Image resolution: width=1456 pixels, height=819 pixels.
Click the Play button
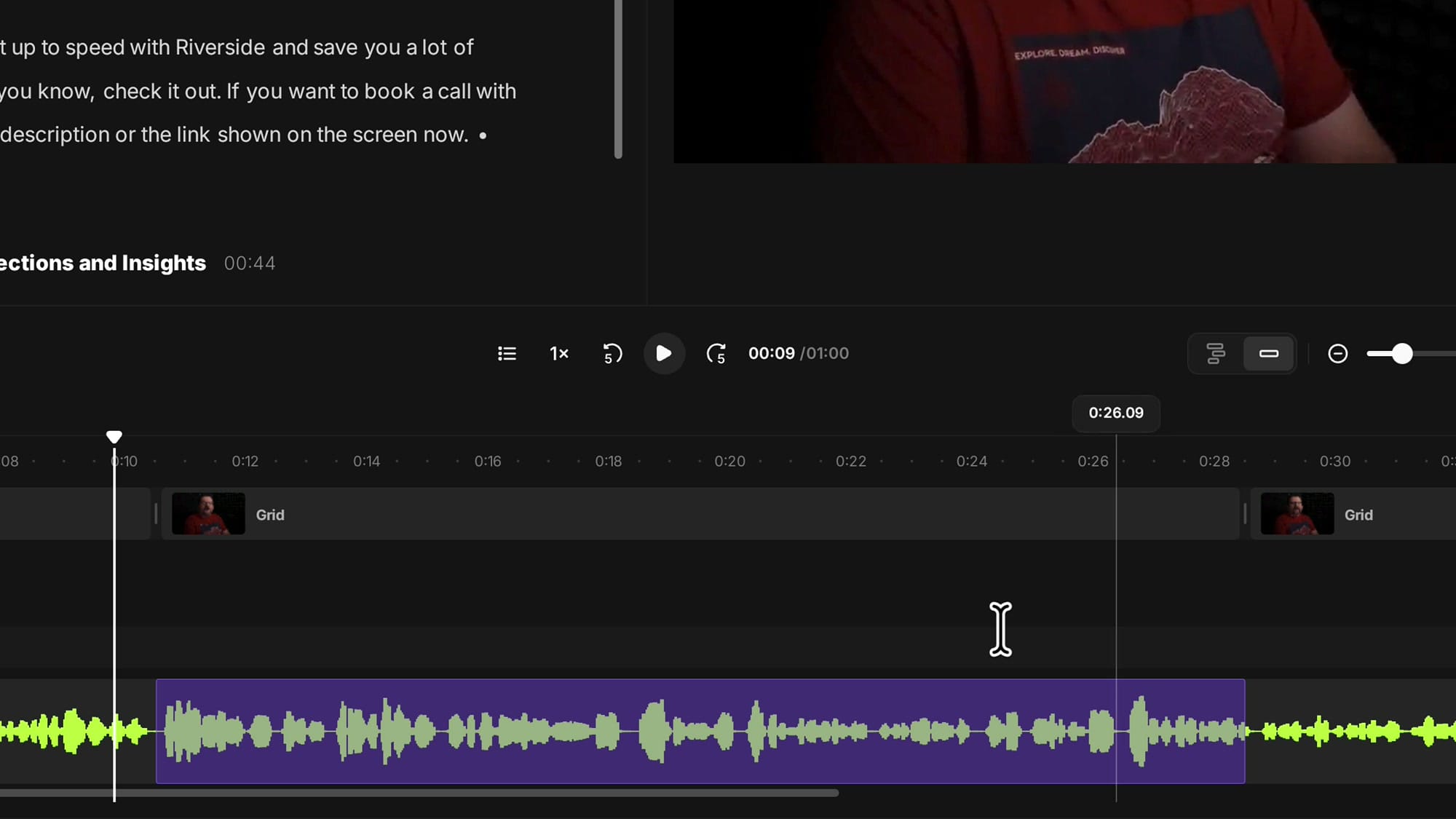[664, 354]
